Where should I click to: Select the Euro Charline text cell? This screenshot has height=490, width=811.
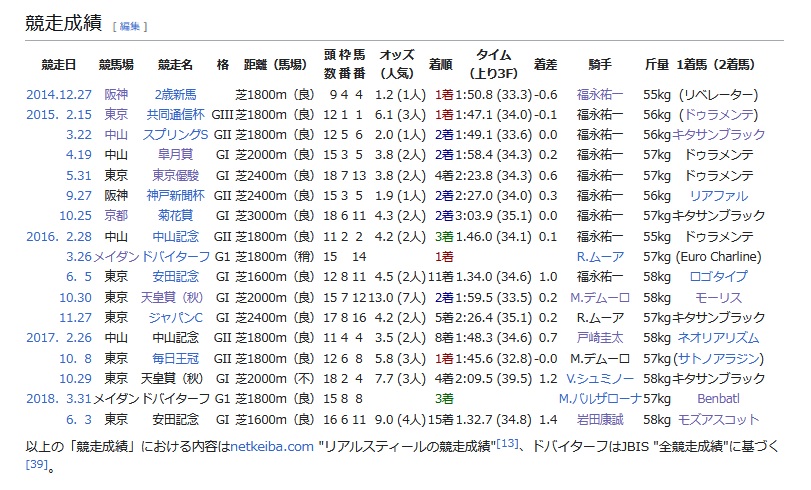click(718, 256)
